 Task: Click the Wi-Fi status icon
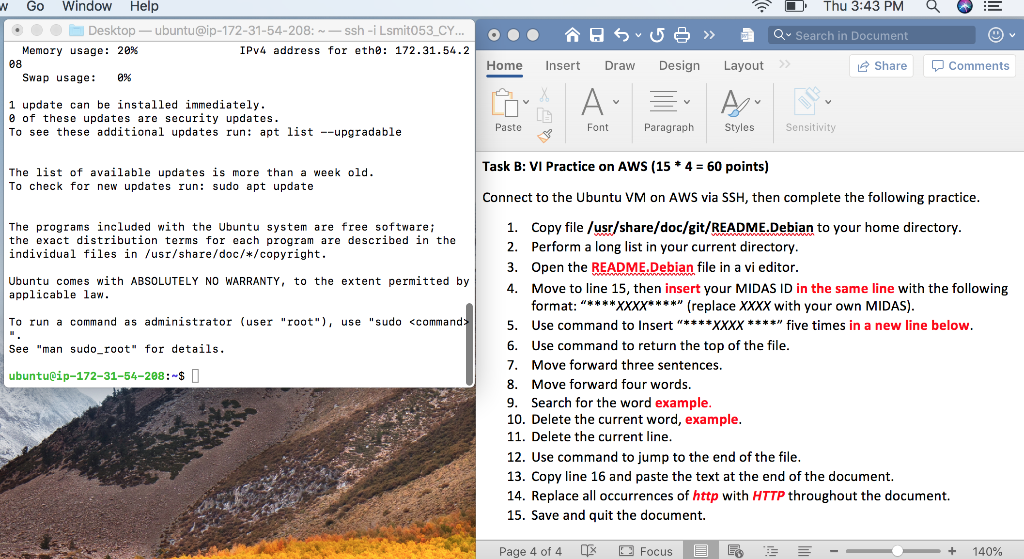tap(761, 7)
